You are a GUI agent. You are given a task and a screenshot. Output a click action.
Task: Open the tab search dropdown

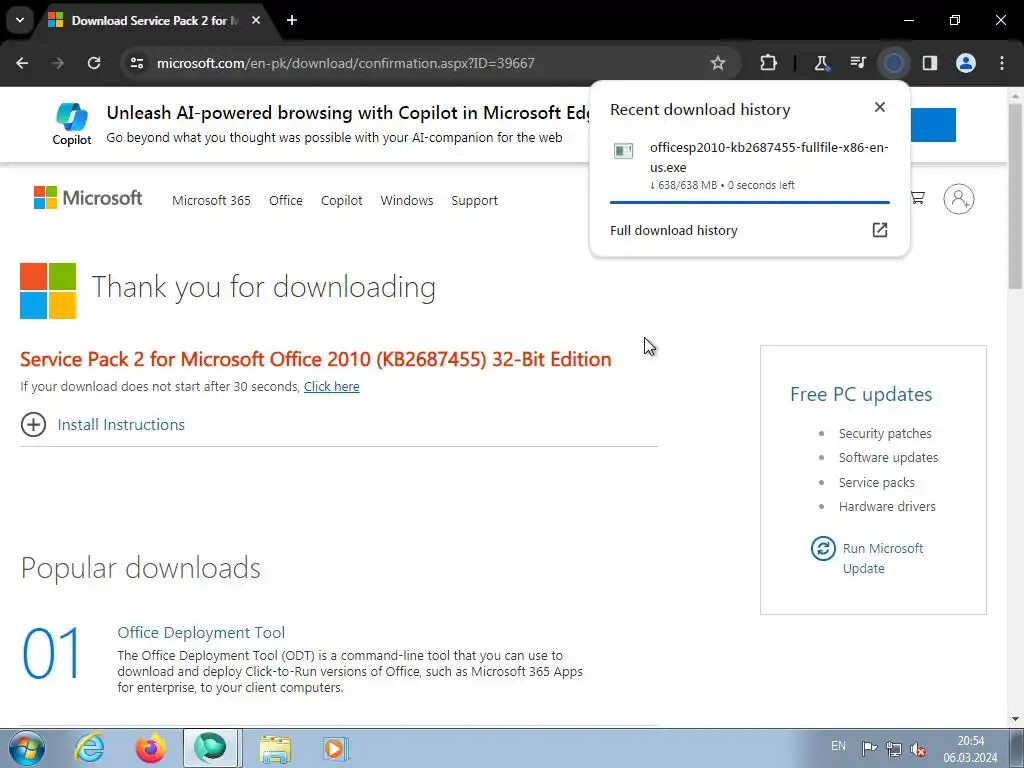[x=20, y=20]
